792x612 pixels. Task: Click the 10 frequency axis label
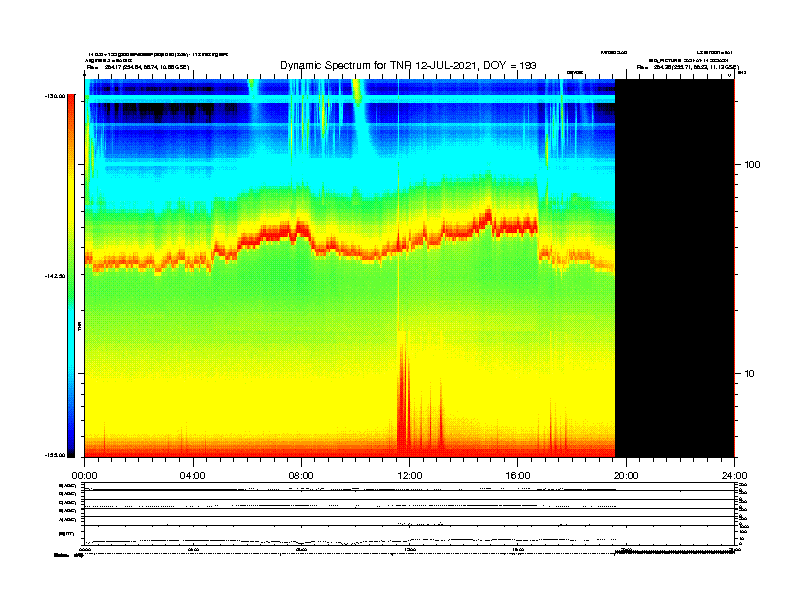coord(750,374)
